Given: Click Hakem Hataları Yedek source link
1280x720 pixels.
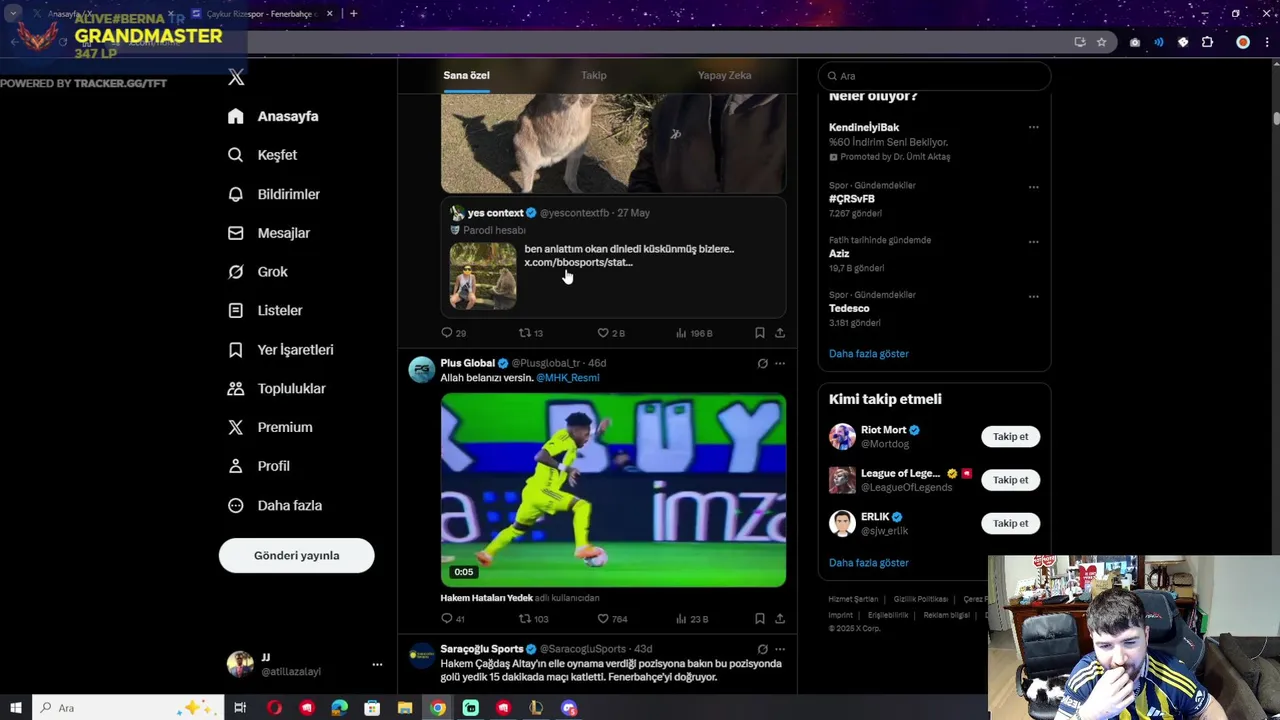Looking at the screenshot, I should [486, 598].
